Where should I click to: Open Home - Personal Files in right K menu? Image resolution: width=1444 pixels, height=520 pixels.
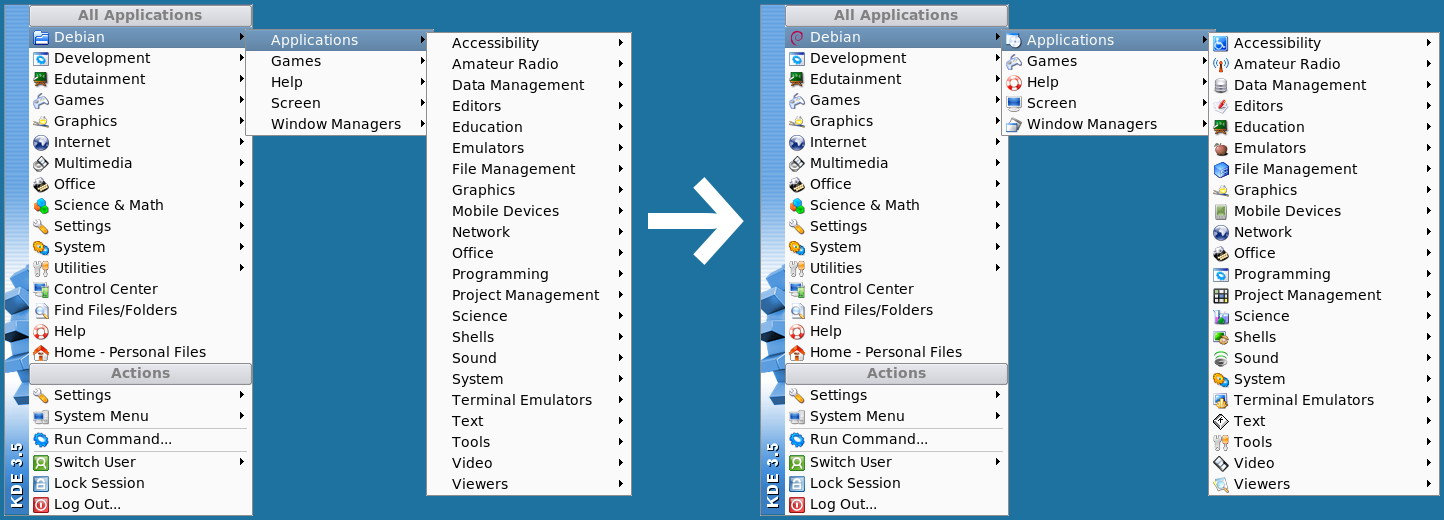pos(896,352)
